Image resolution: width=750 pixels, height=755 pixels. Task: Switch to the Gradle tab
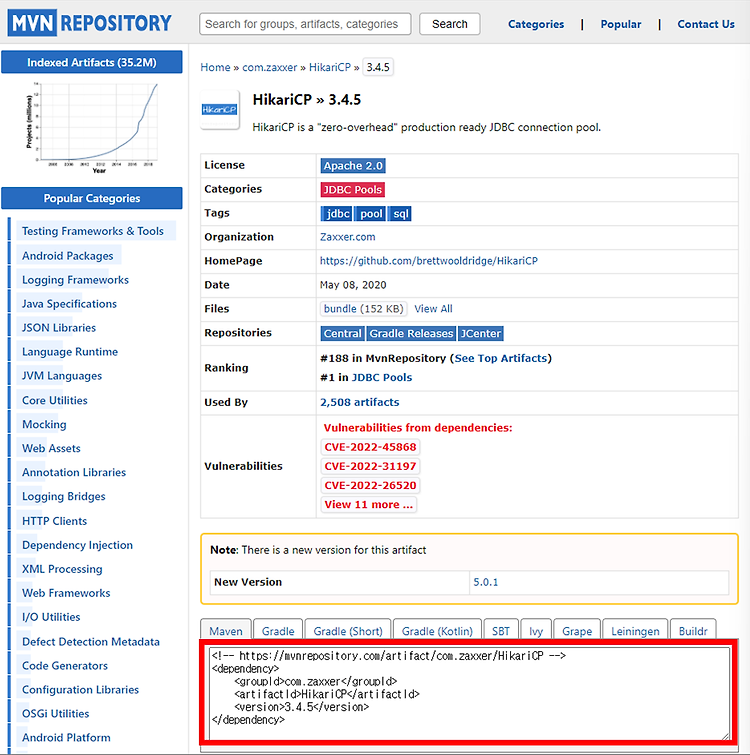coord(278,631)
